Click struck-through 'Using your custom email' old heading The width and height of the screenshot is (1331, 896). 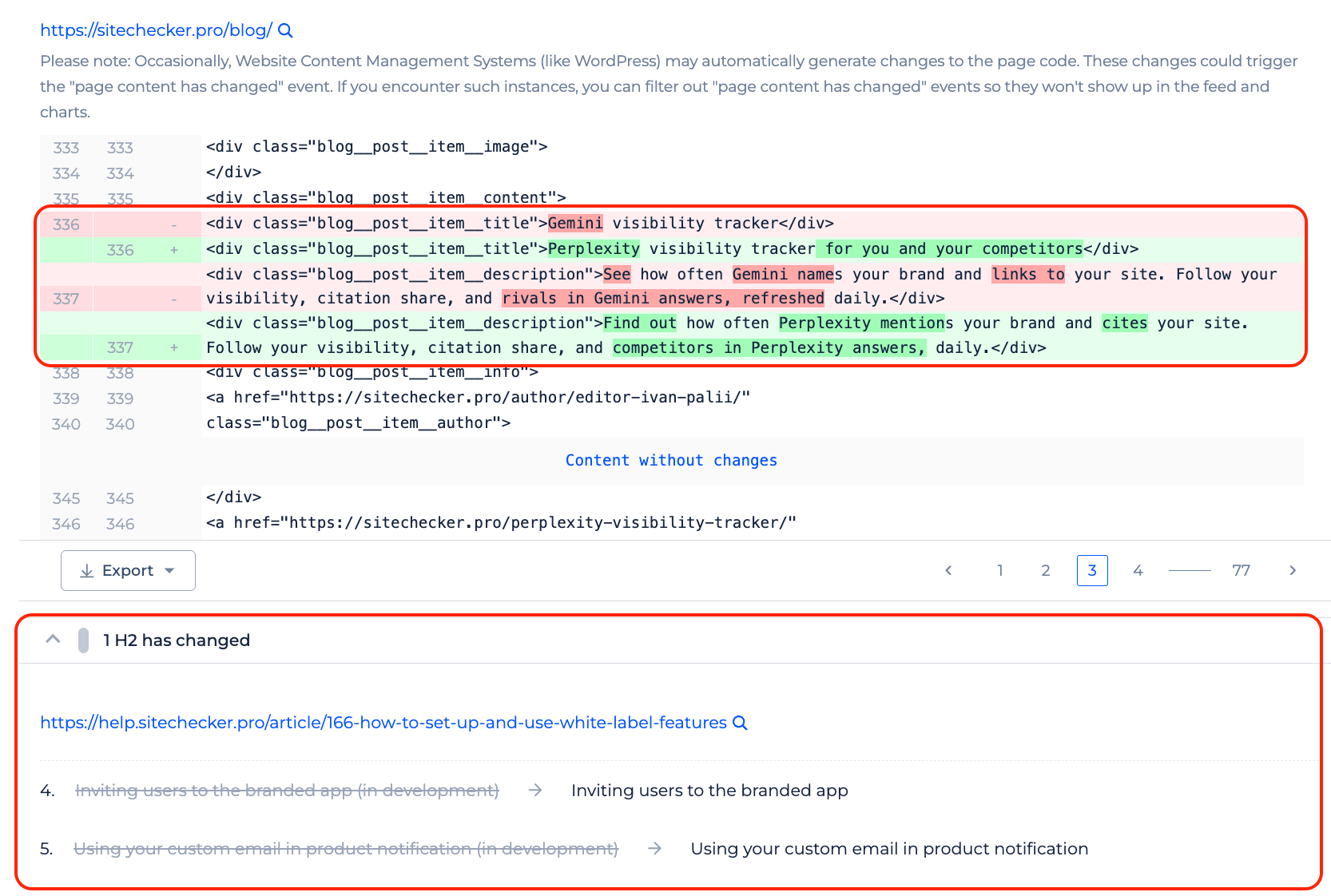tap(346, 849)
